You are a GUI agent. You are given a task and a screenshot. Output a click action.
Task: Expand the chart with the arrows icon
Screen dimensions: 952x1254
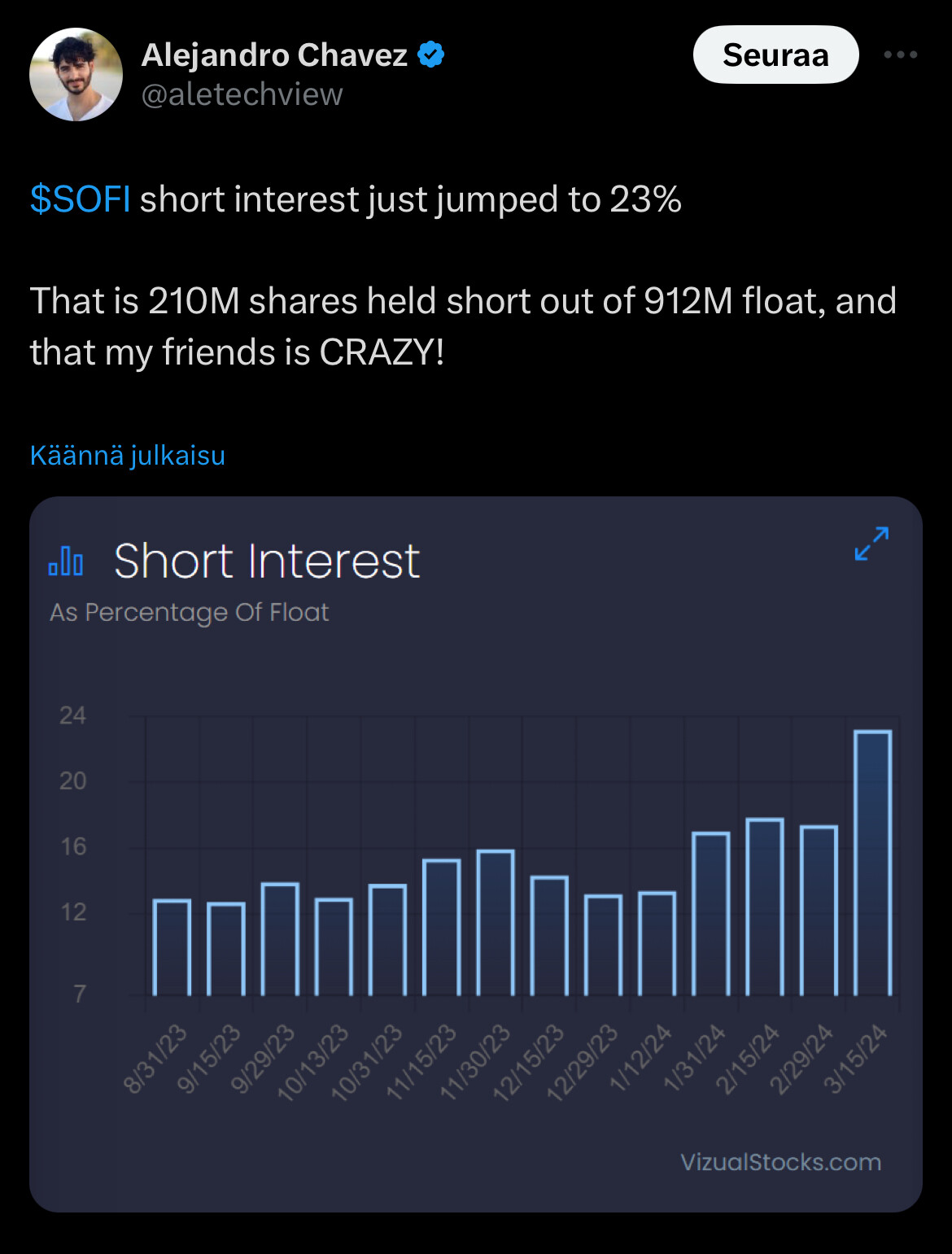[x=871, y=544]
